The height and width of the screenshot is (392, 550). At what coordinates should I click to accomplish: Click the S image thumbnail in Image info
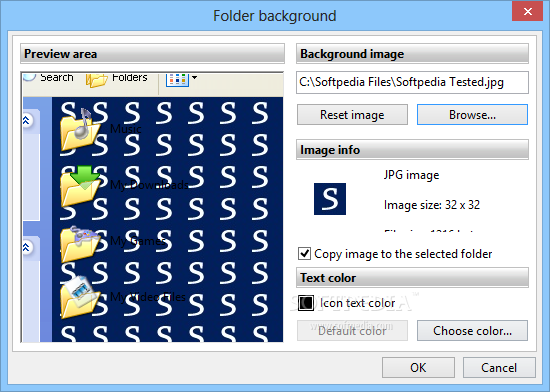pos(330,199)
